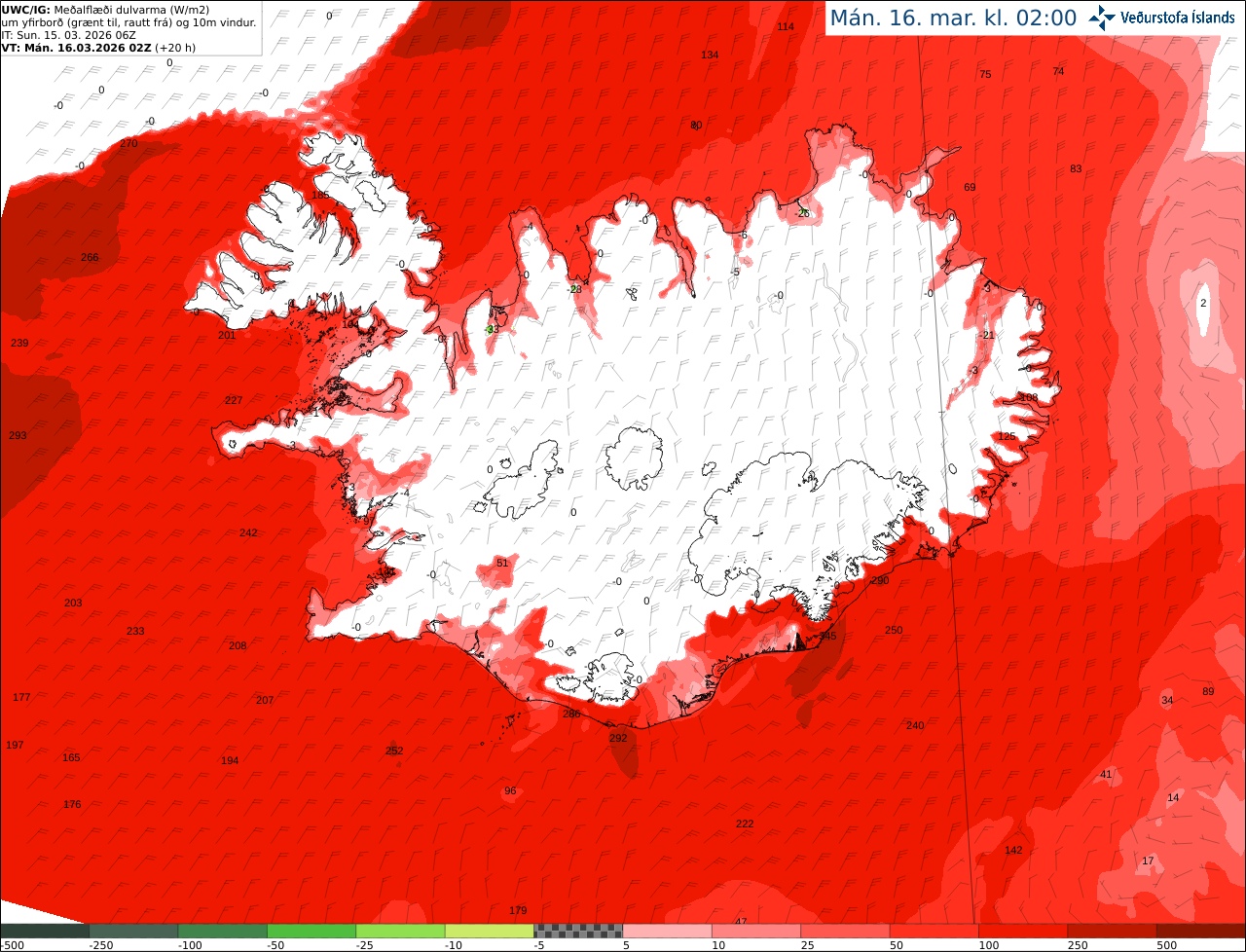Pick the pale pink swatch between 5 and 10
1246x952 pixels.
[668, 931]
